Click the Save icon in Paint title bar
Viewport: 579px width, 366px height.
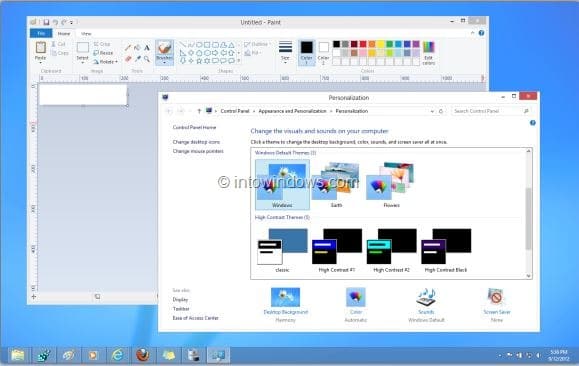click(x=46, y=22)
